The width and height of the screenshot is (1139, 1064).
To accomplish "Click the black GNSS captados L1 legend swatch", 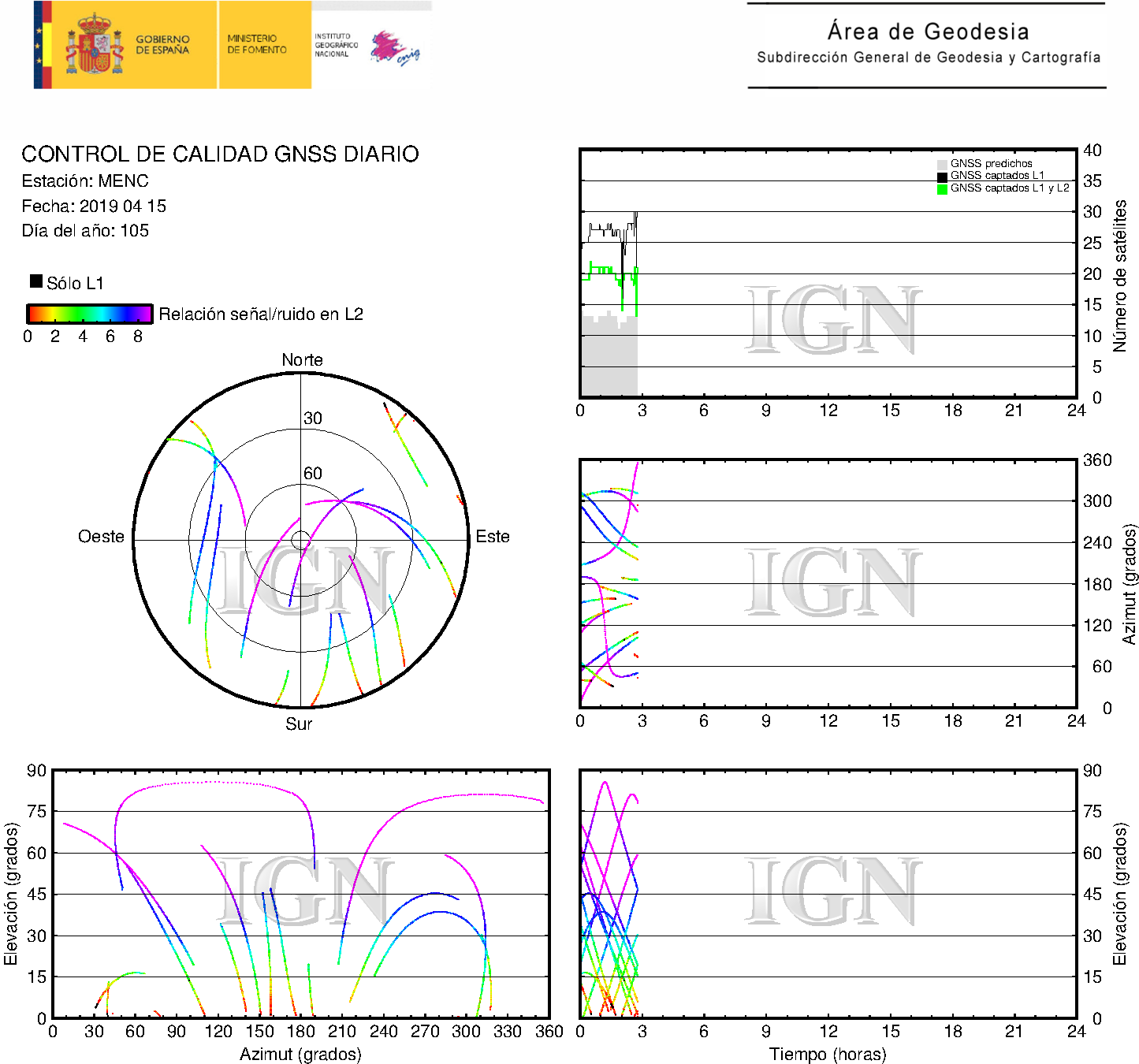I will pos(942,177).
